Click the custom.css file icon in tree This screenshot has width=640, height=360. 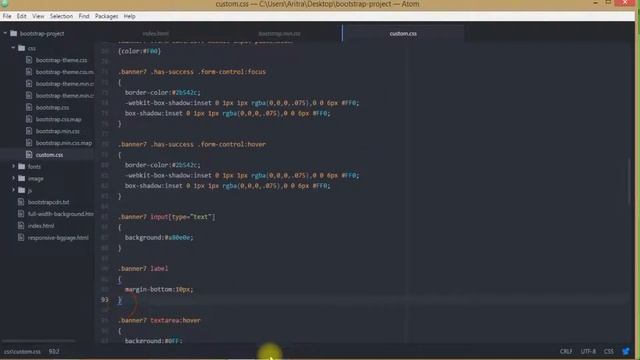29,155
